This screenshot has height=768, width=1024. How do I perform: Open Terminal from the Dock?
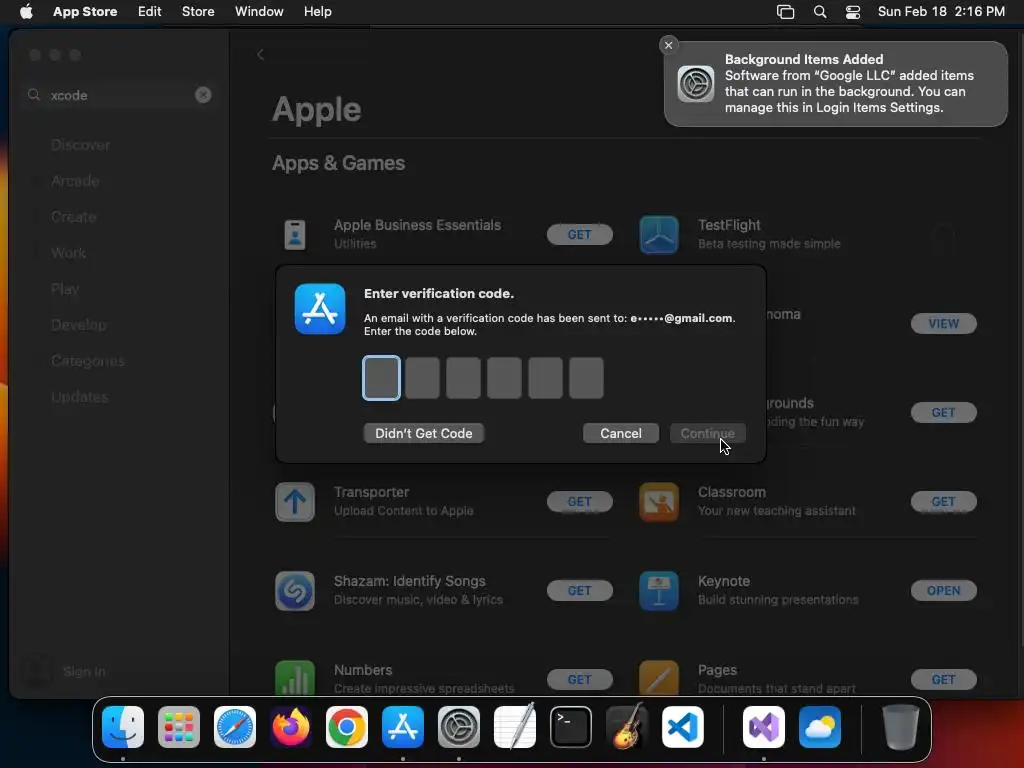pos(571,727)
